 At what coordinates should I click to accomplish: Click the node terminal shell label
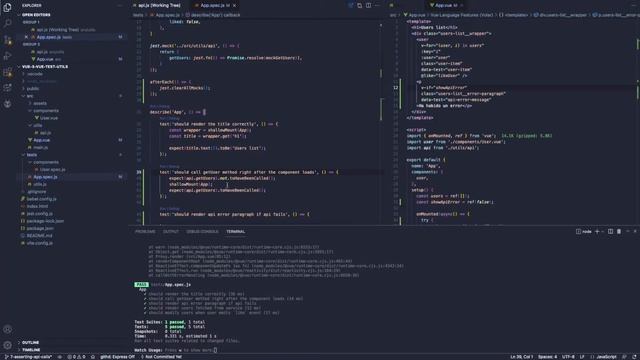point(584,231)
